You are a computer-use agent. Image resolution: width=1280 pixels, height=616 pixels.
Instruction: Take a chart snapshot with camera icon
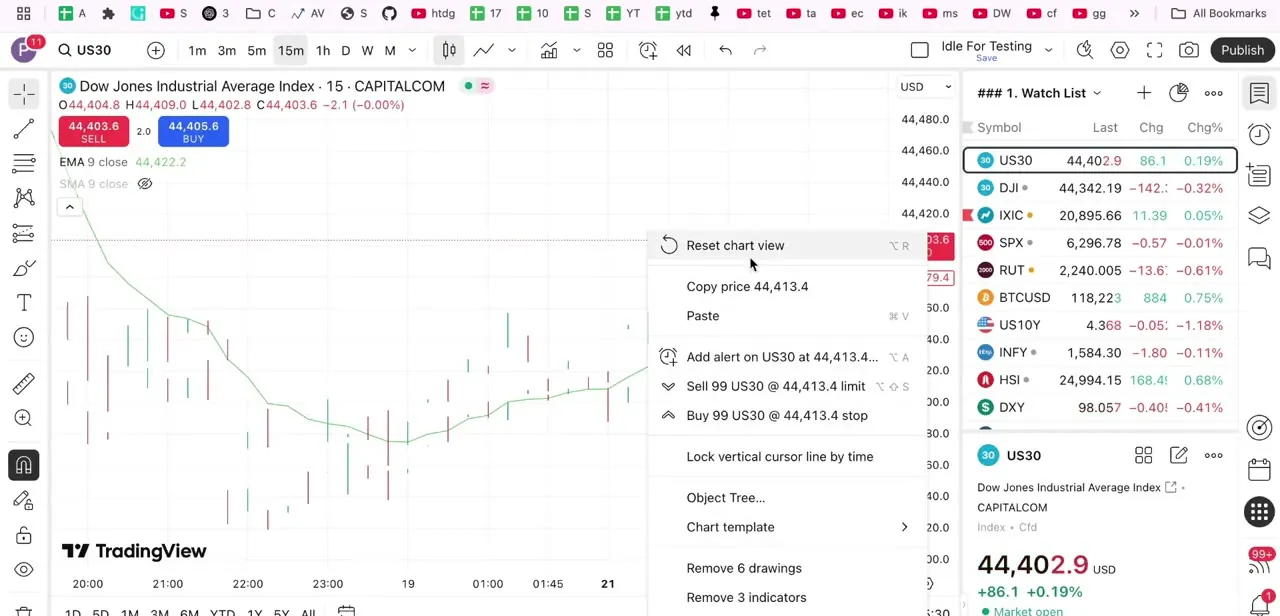(x=1189, y=50)
